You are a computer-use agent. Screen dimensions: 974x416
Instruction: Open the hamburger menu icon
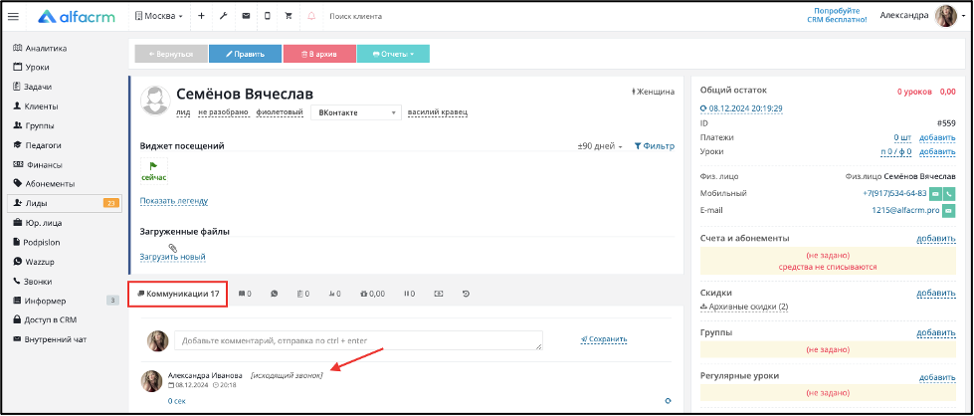(x=13, y=17)
